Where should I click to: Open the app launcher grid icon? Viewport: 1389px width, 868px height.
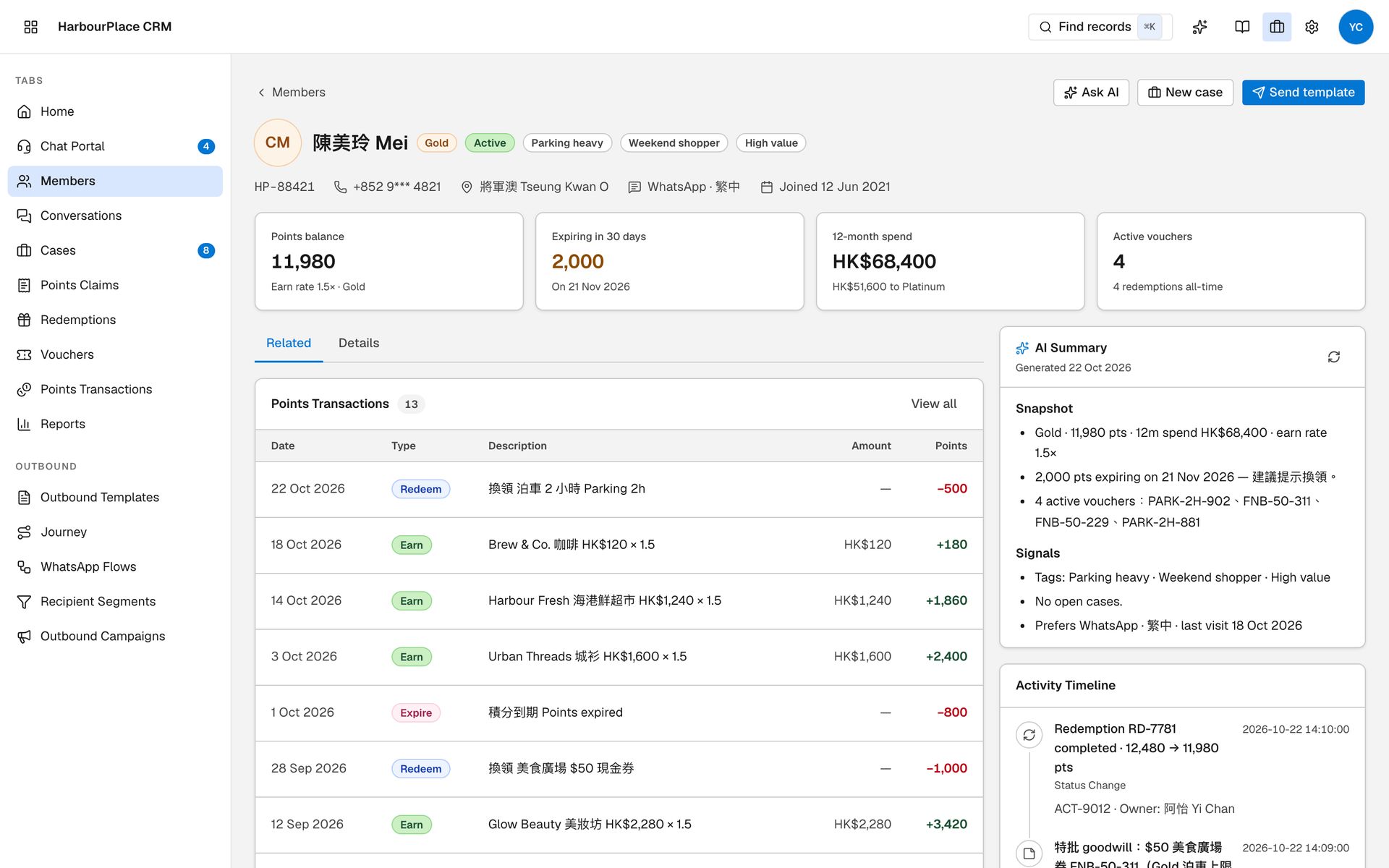coord(30,27)
